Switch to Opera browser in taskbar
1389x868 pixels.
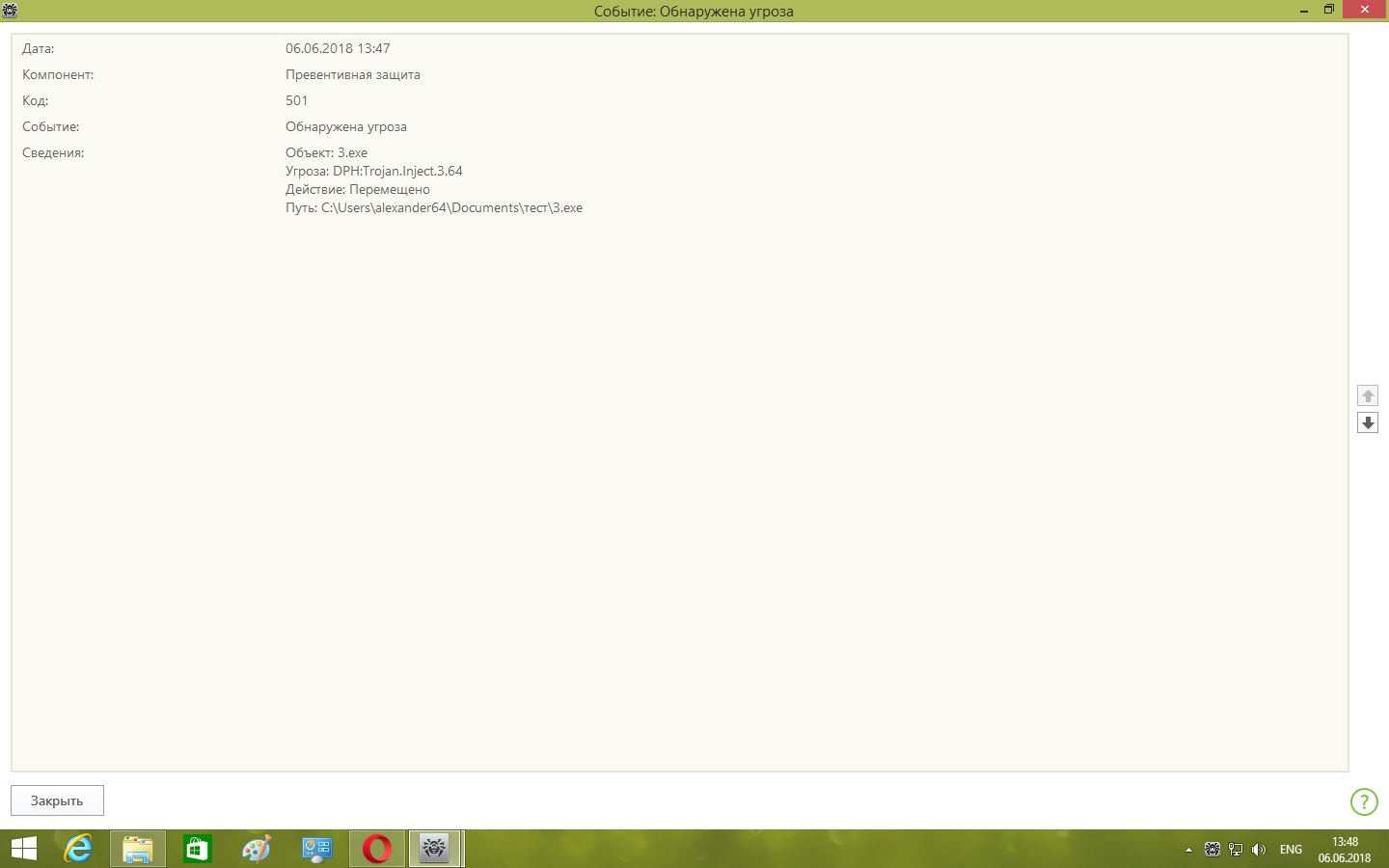tap(377, 849)
